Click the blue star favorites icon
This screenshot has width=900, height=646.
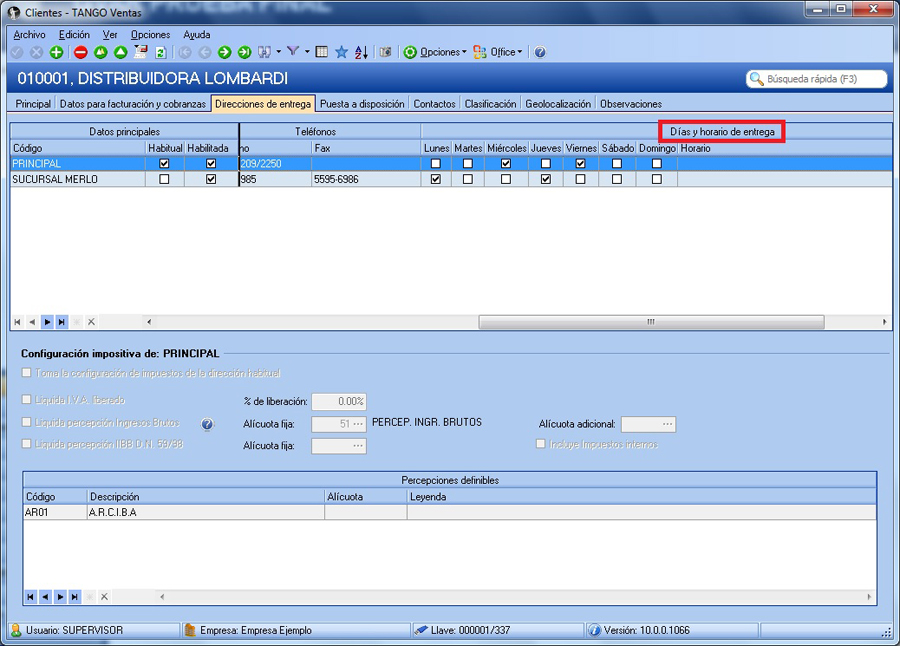342,52
